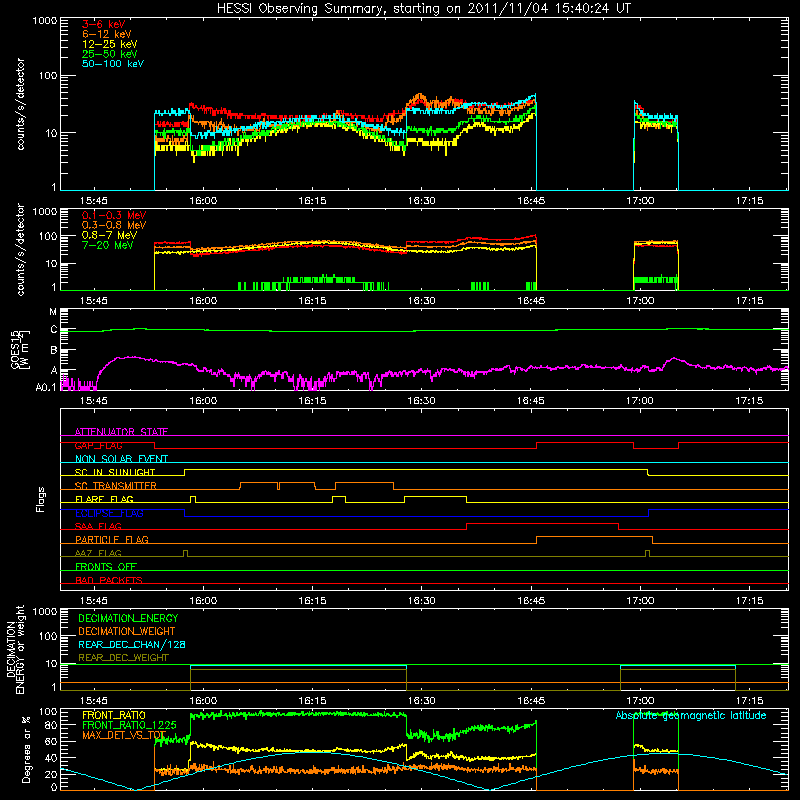The height and width of the screenshot is (800, 800).
Task: Click the 17:00 tick label under the keV panel
Action: click(640, 201)
